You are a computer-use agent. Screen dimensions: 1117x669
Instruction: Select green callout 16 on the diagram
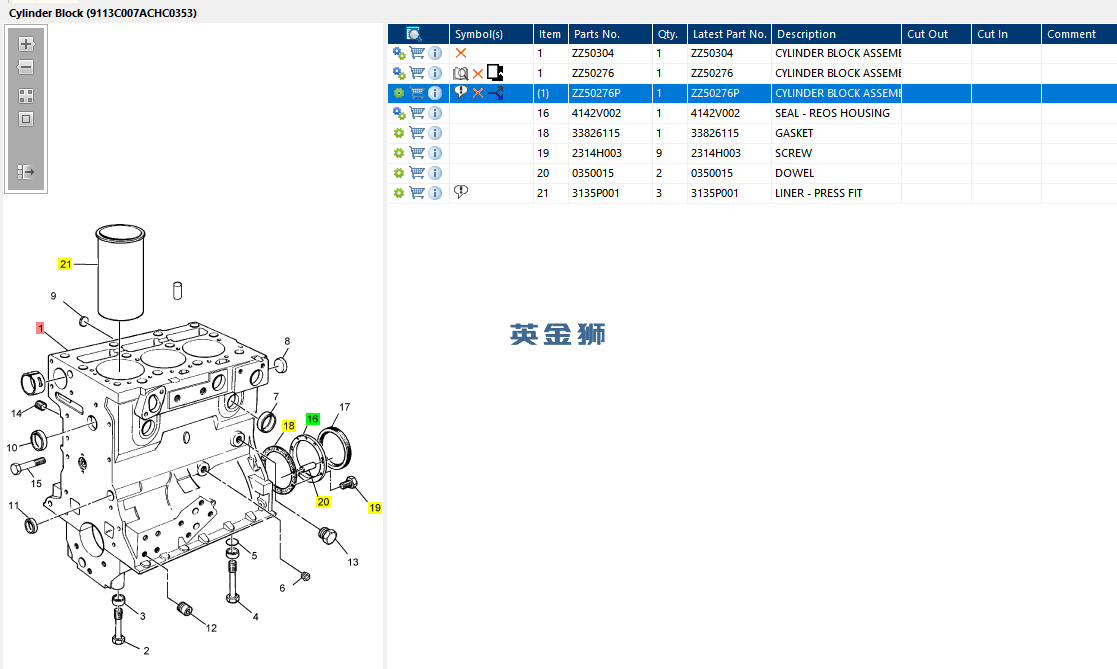(313, 419)
